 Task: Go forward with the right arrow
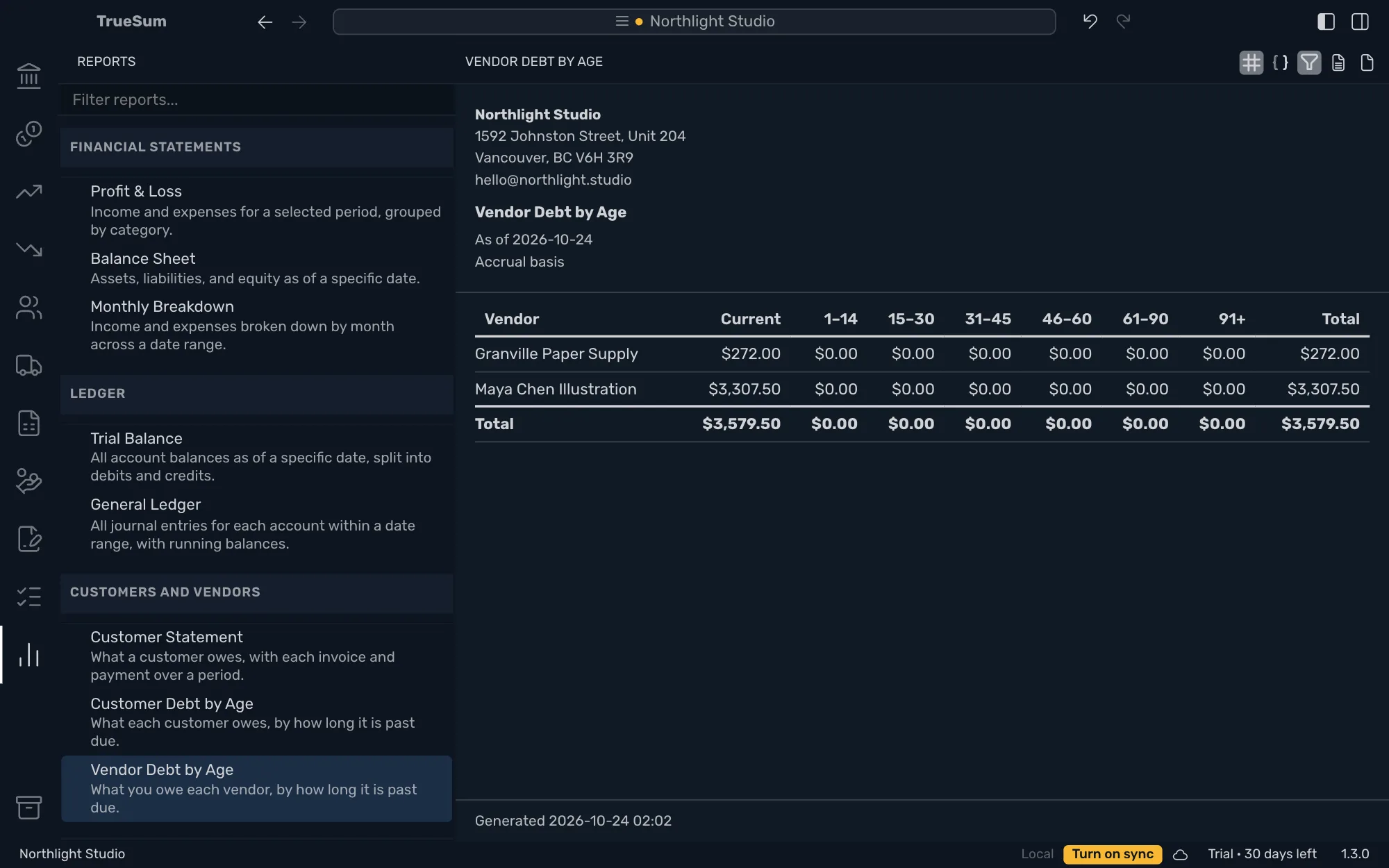point(299,22)
